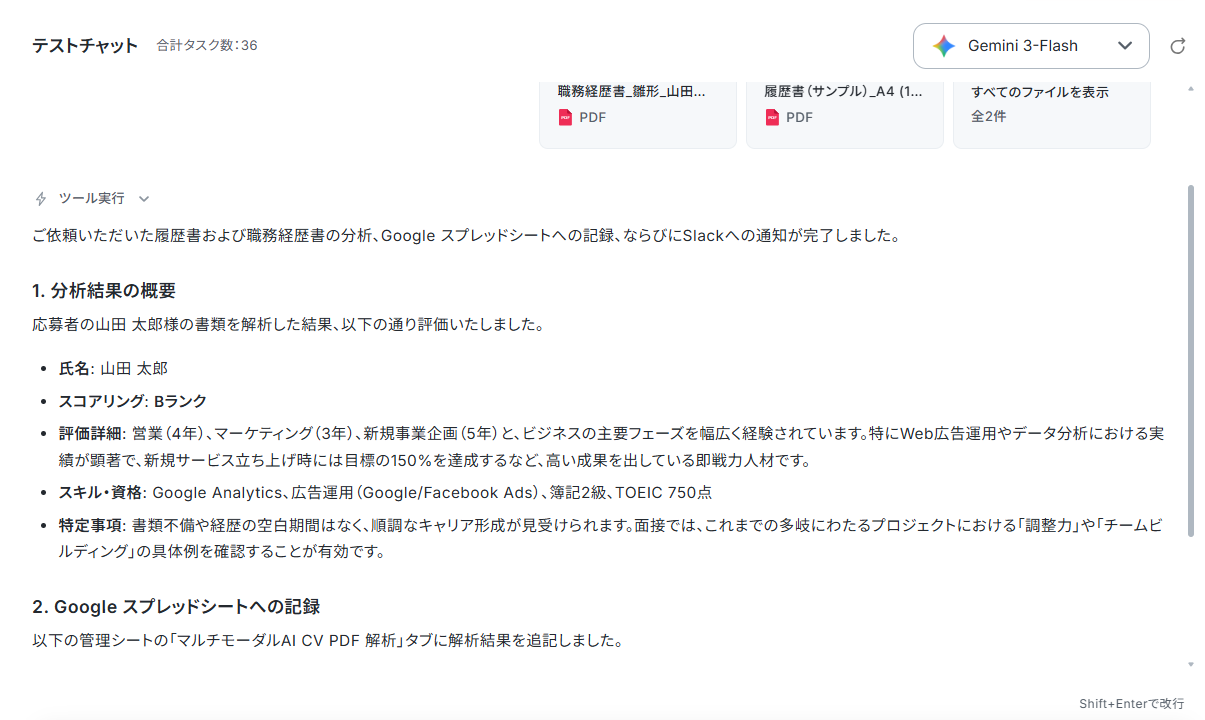1205x720 pixels.
Task: Click the reload chat icon beside model selector
Action: (1178, 46)
